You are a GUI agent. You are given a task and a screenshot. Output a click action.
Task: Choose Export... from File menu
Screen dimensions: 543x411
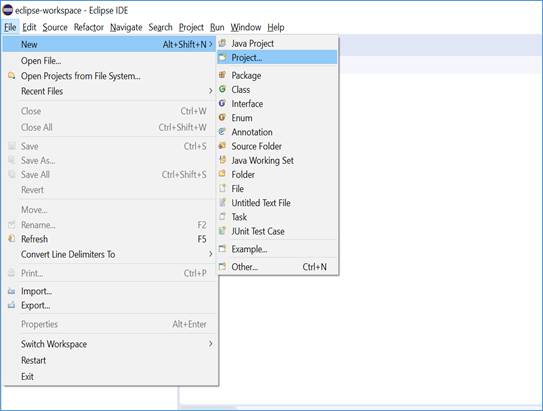tap(109, 305)
